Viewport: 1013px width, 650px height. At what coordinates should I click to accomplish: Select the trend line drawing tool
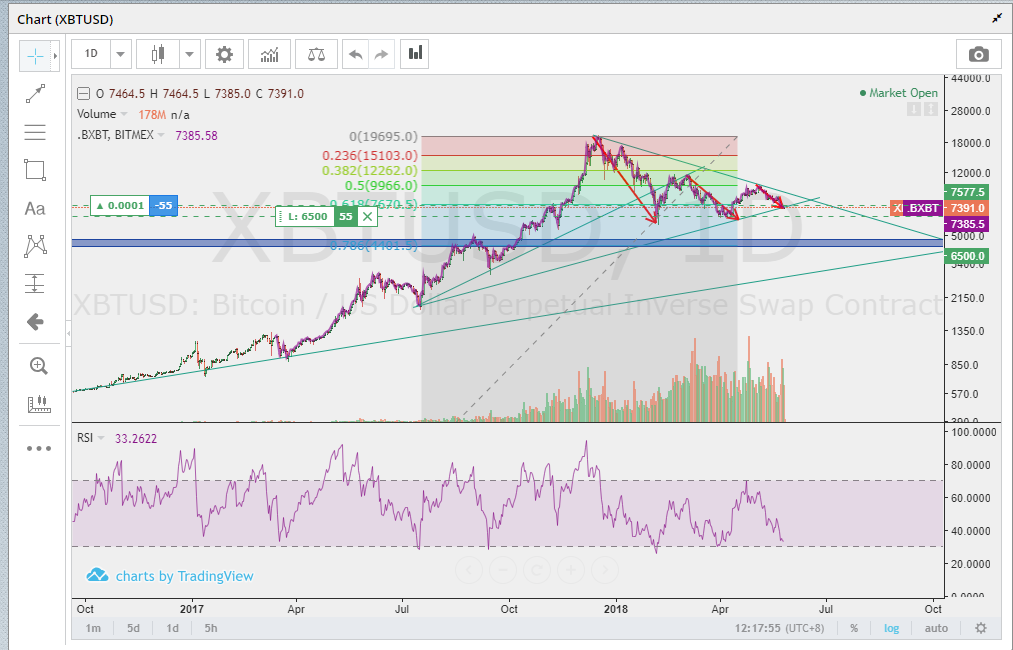(36, 94)
